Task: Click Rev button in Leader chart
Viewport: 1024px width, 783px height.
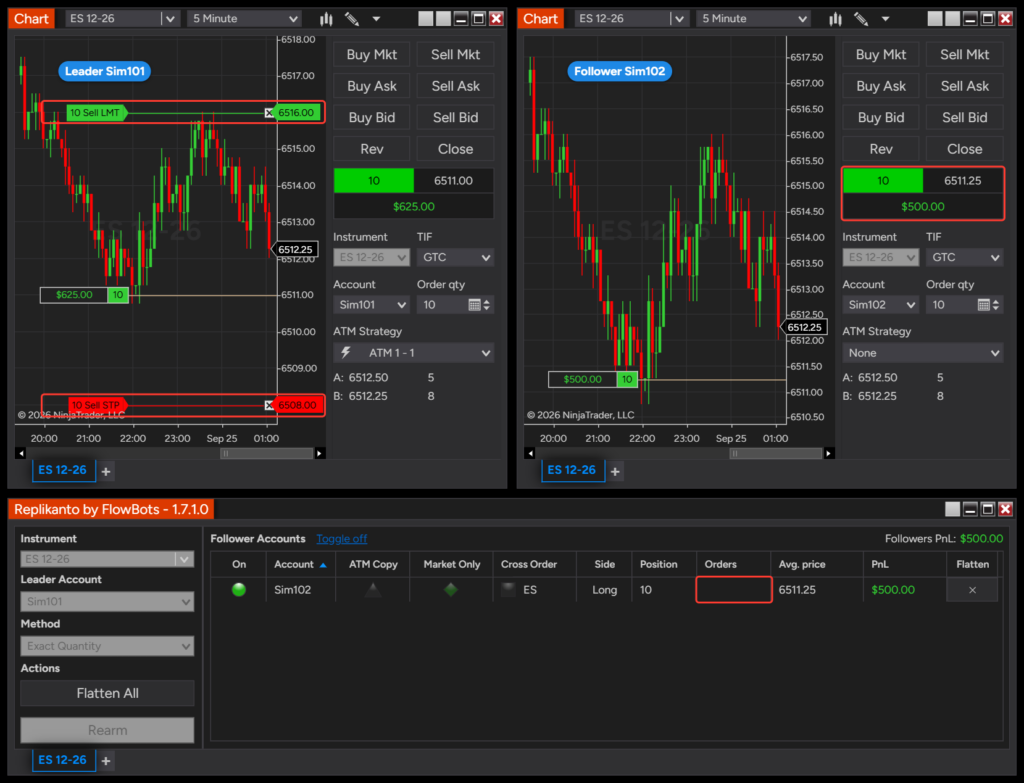Action: [372, 149]
